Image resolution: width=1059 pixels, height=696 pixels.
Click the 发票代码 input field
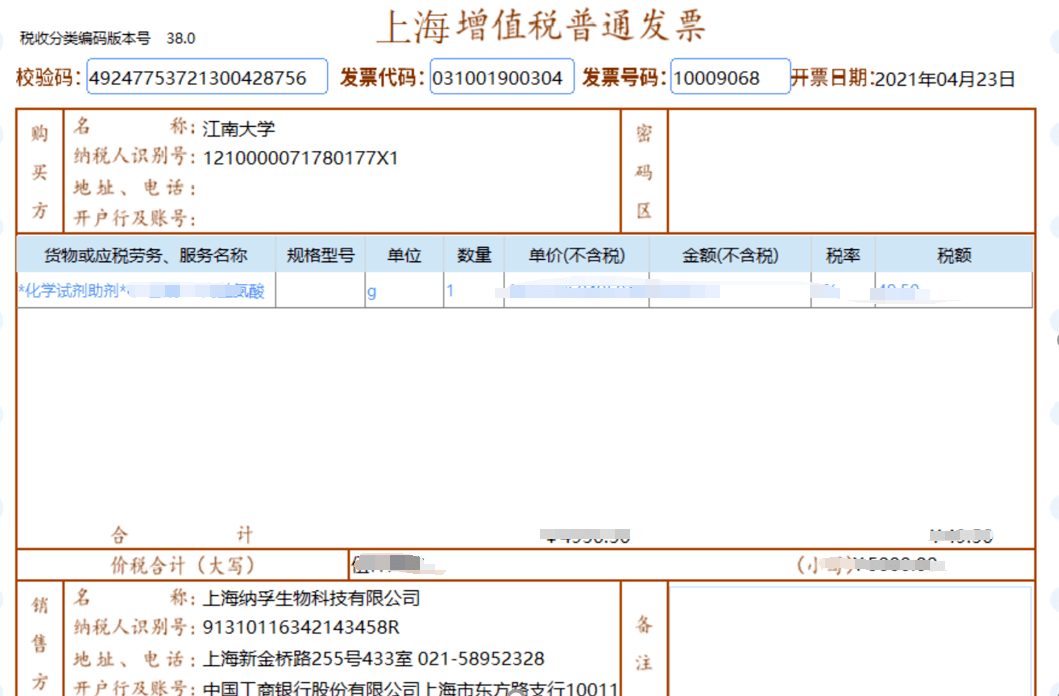(502, 77)
